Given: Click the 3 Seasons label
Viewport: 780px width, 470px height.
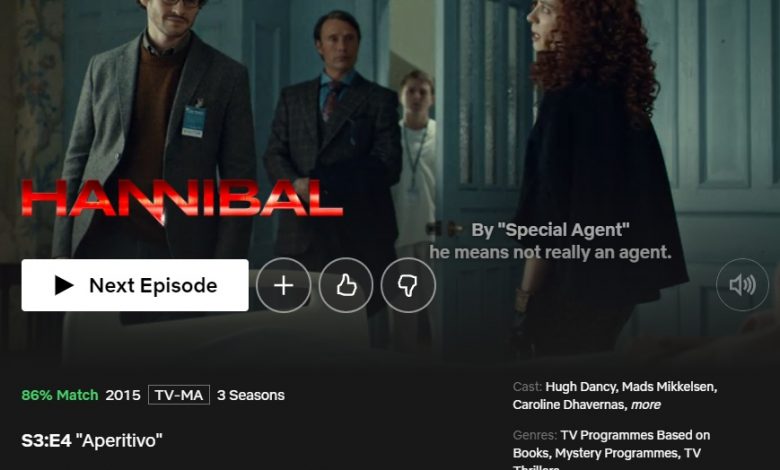Looking at the screenshot, I should 251,395.
